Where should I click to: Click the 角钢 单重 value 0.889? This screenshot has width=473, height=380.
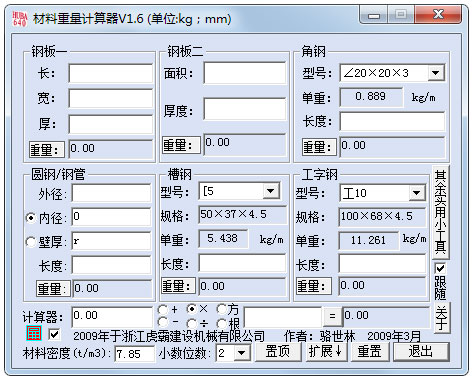tap(371, 97)
